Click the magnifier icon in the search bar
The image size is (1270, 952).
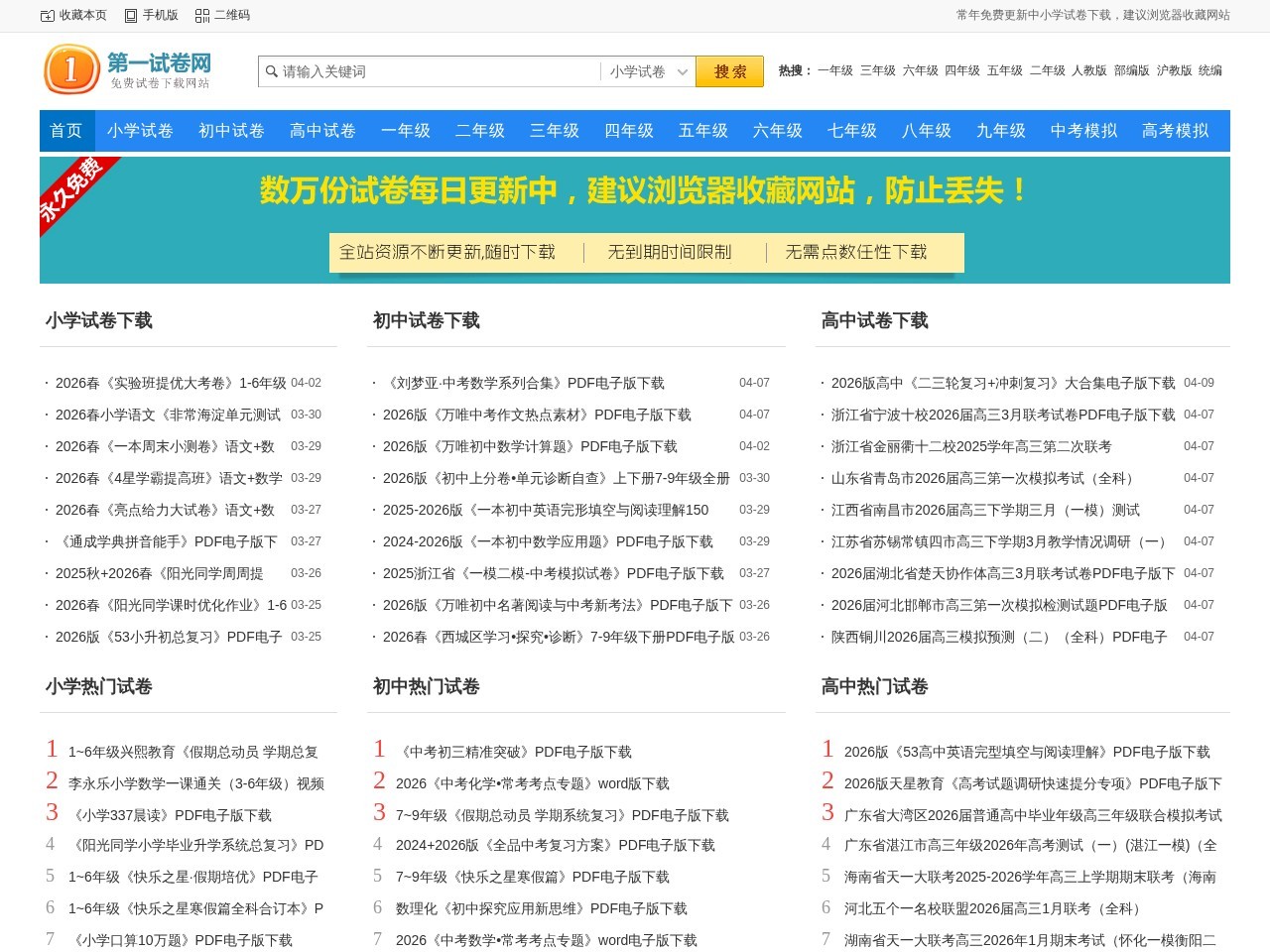pyautogui.click(x=272, y=71)
